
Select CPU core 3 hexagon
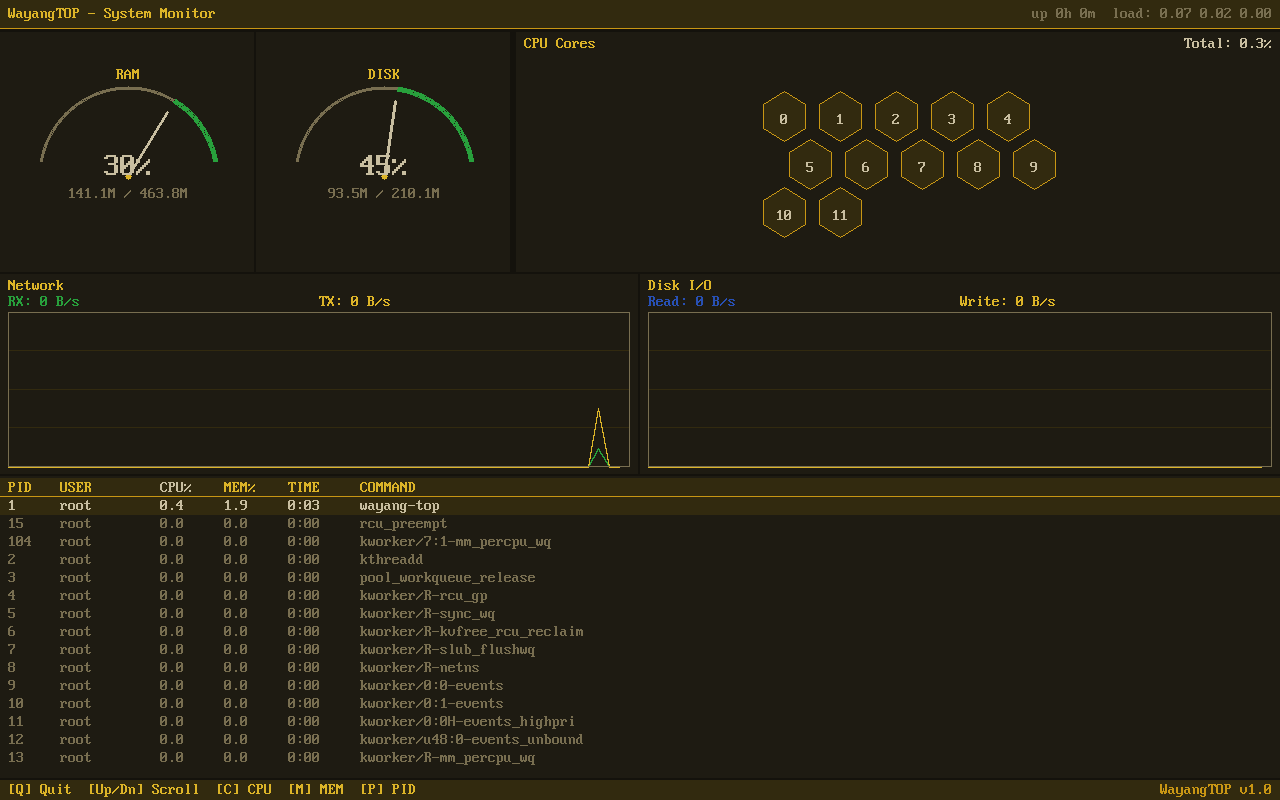952,119
